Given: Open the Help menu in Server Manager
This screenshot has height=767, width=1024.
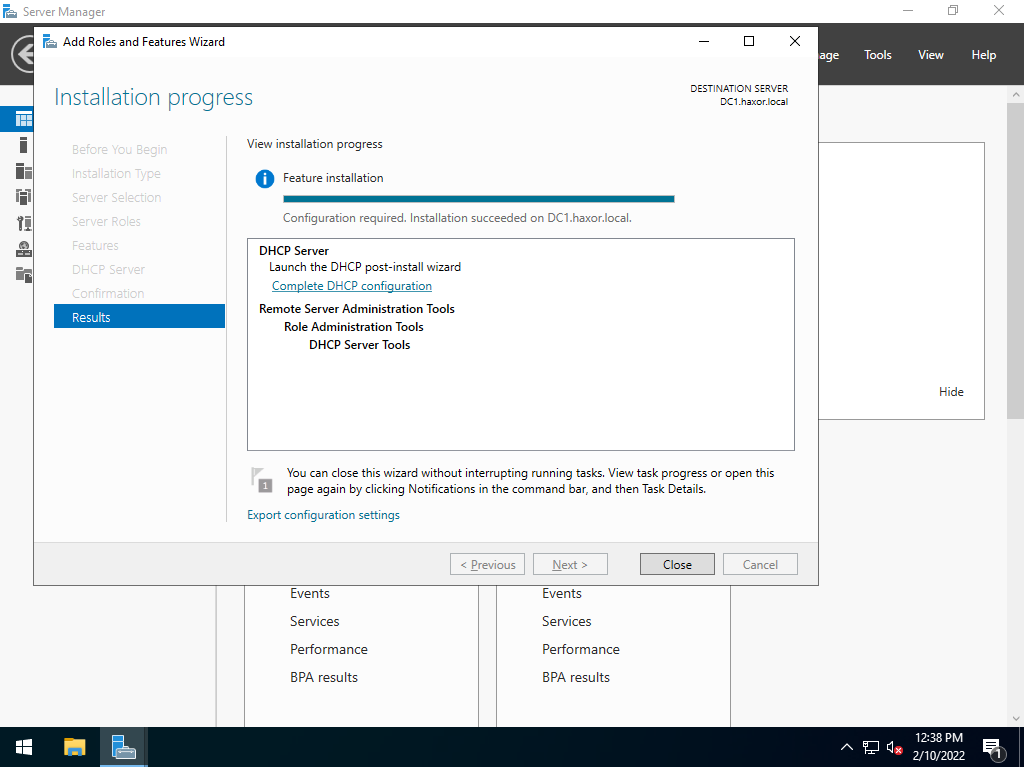Looking at the screenshot, I should pyautogui.click(x=983, y=55).
